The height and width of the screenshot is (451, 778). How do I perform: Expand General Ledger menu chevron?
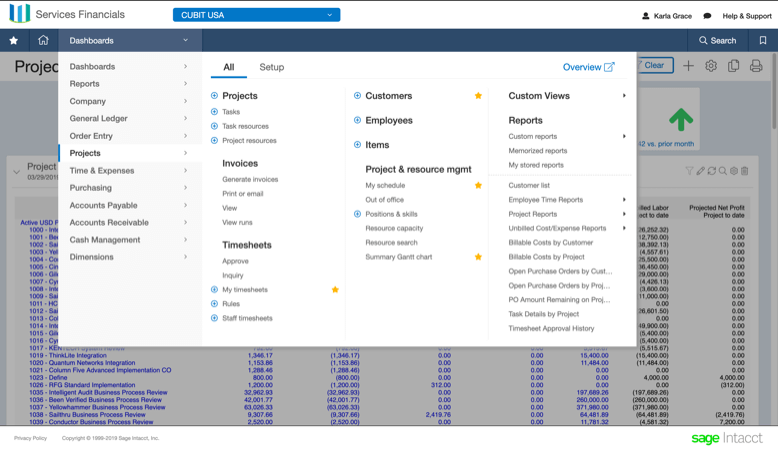coord(186,119)
